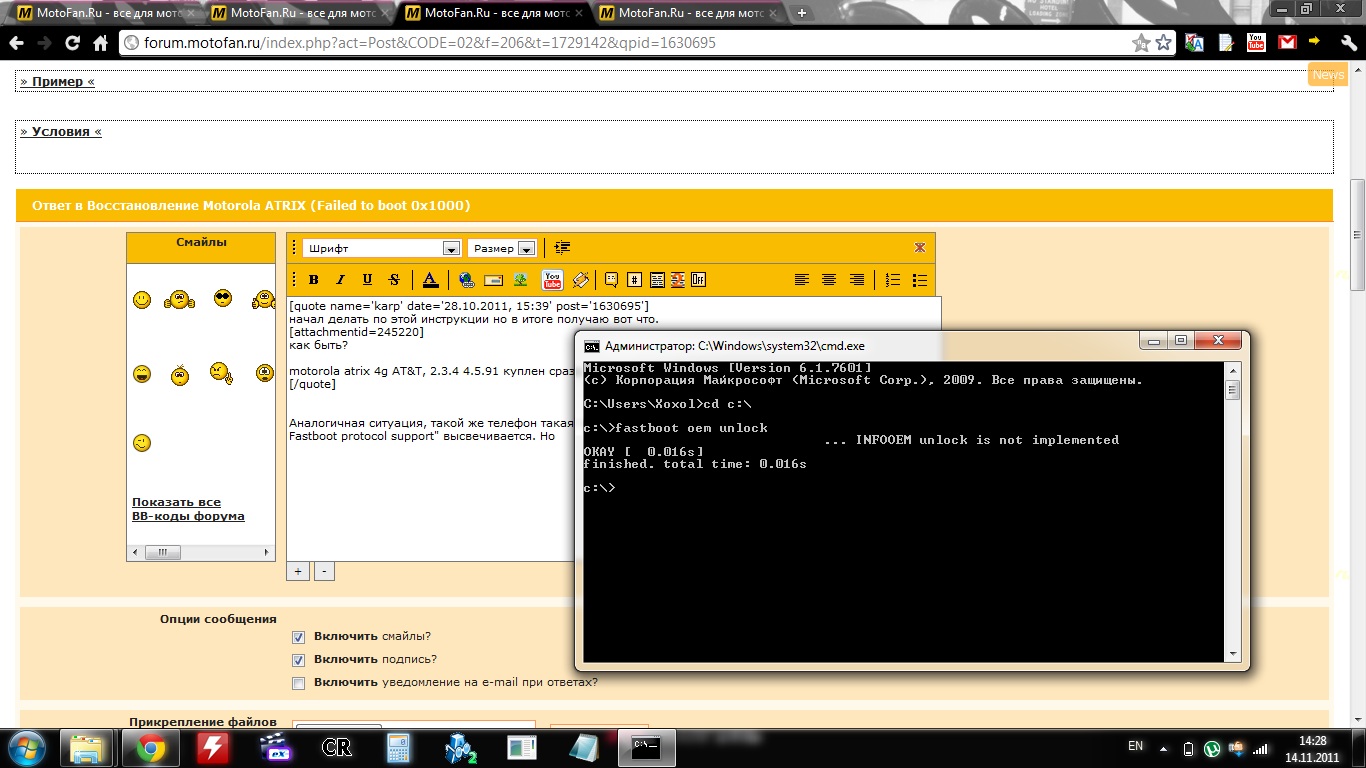The width and height of the screenshot is (1366, 768).
Task: Click Показать все smileys link
Action: [x=176, y=502]
